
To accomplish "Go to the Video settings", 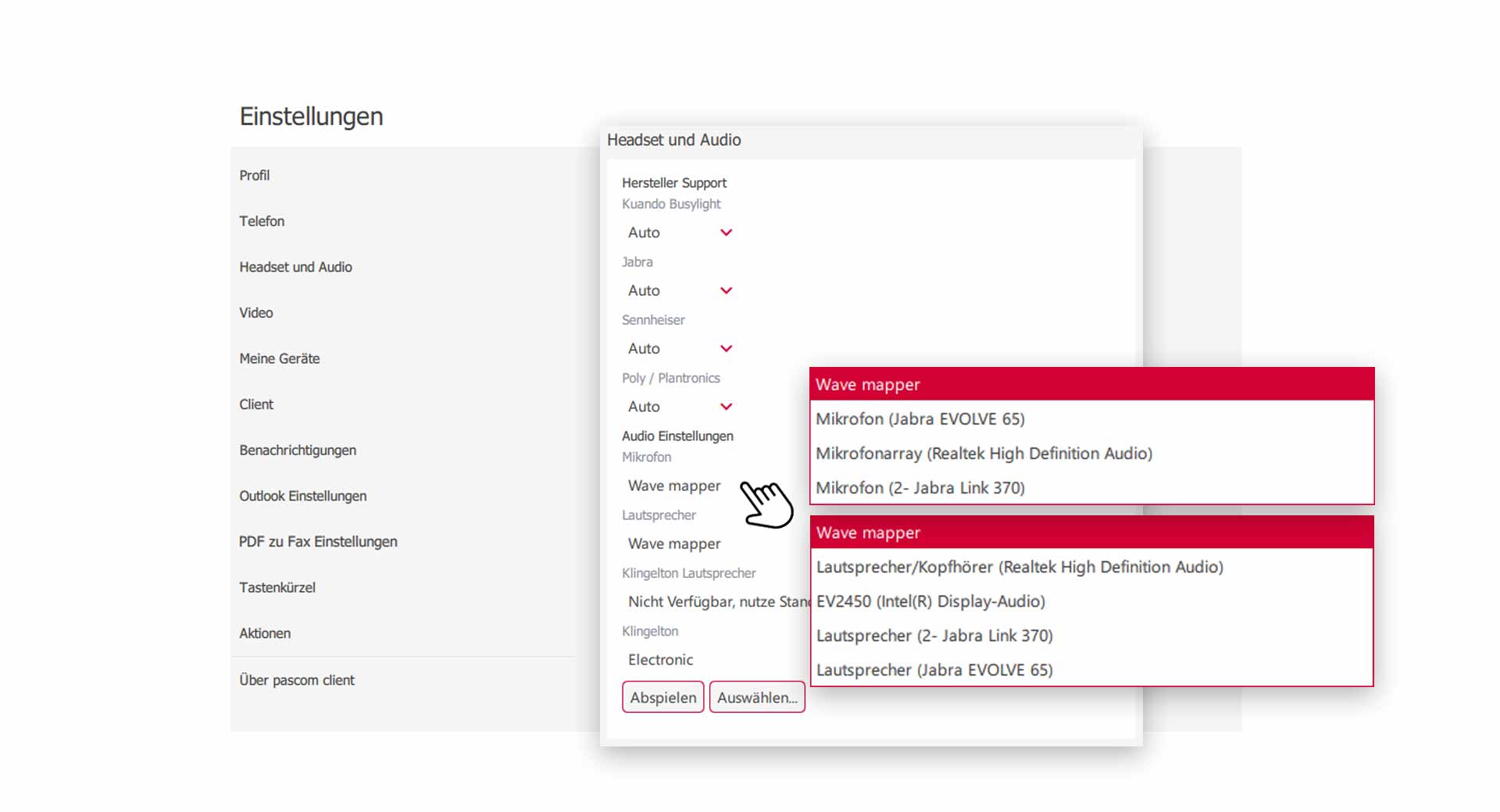I will (x=255, y=313).
